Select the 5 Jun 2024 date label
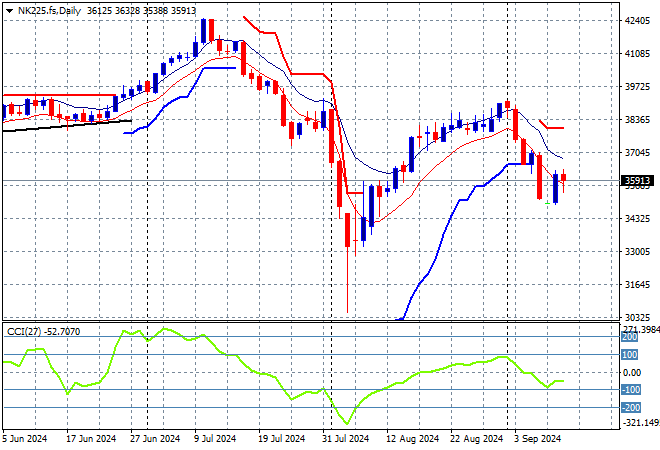 click(26, 438)
